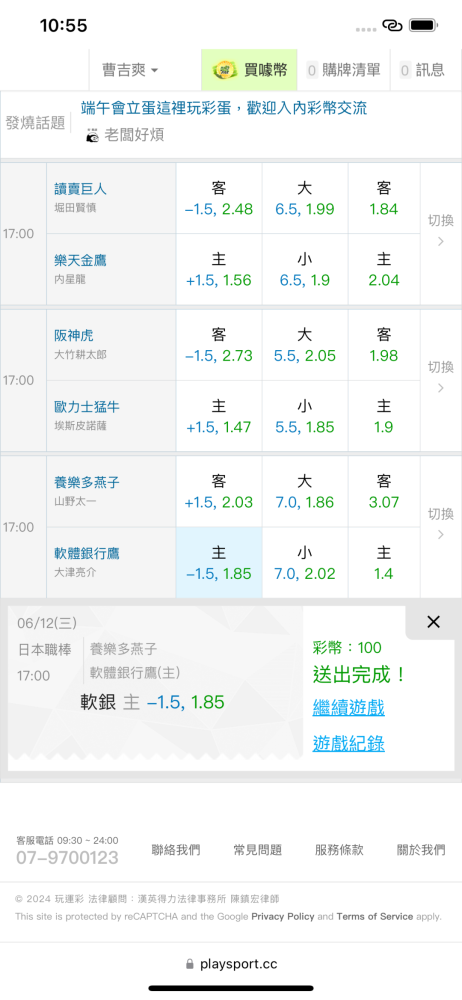Close the bet confirmation slip
462x1000 pixels.
pos(433,622)
